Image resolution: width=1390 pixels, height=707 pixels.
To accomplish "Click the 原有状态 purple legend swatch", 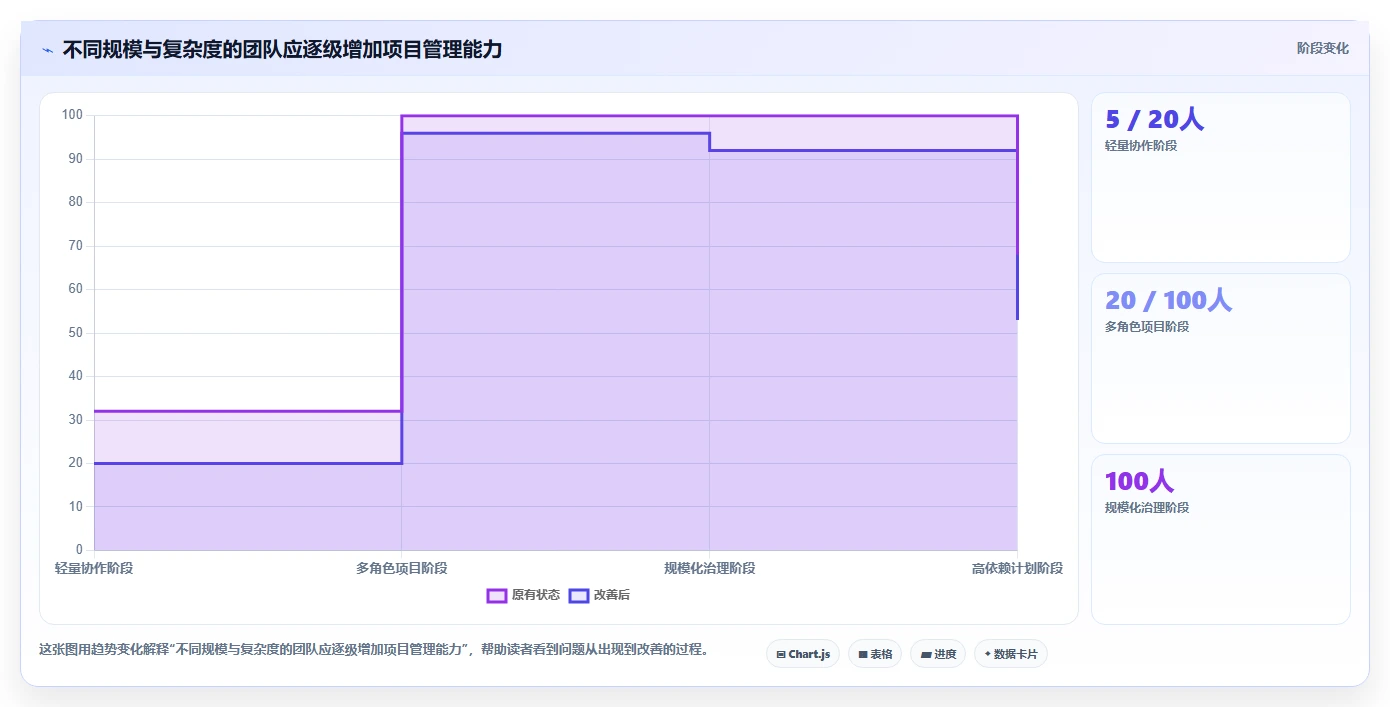I will click(x=496, y=595).
